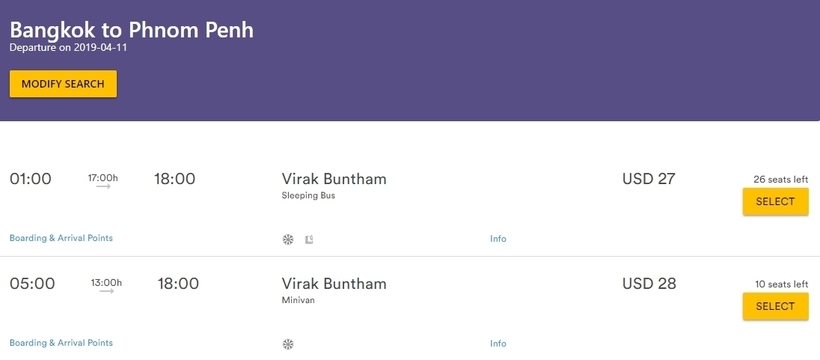The image size is (820, 360).
Task: Click air-conditioning snowflake icon for Minivan
Action: pyautogui.click(x=288, y=344)
